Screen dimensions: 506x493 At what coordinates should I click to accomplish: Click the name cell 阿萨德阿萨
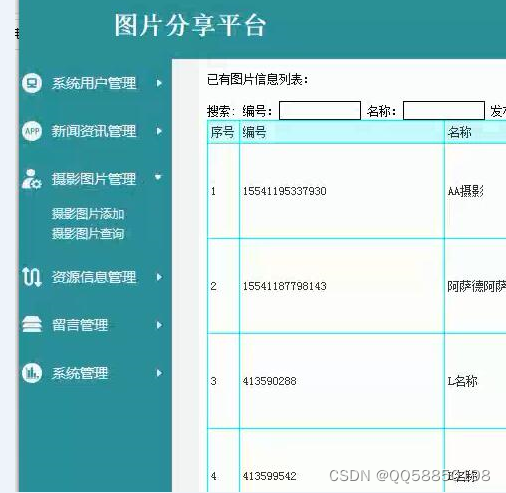pyautogui.click(x=476, y=286)
